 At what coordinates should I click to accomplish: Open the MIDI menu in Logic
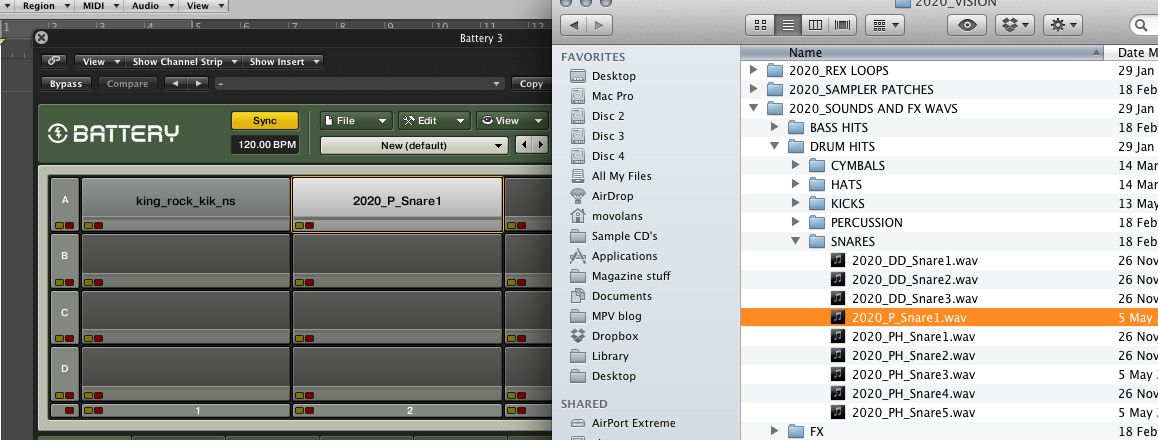[99, 6]
